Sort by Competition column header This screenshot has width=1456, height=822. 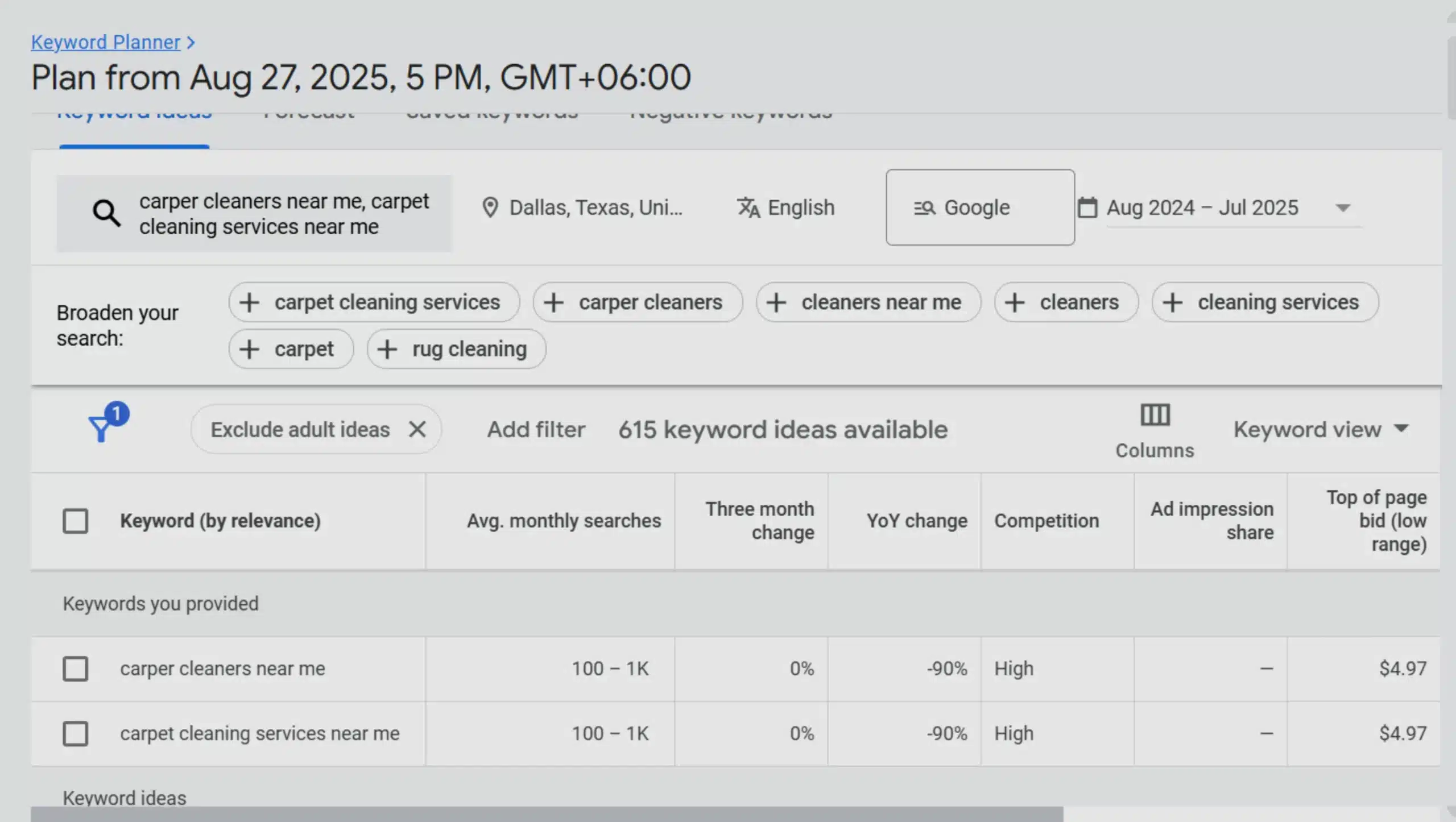point(1046,521)
